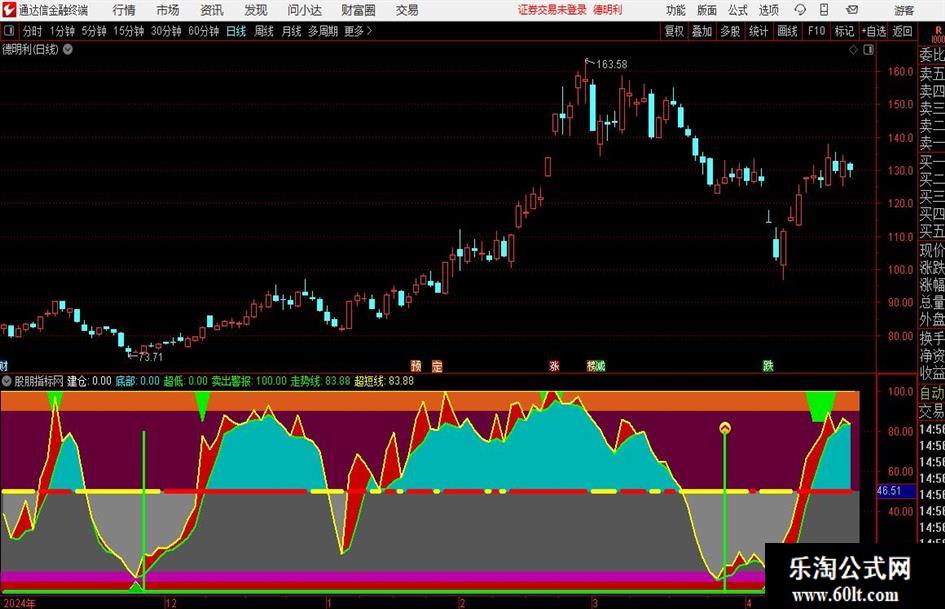
Task: Expand the 更多 period options
Action: coord(358,31)
